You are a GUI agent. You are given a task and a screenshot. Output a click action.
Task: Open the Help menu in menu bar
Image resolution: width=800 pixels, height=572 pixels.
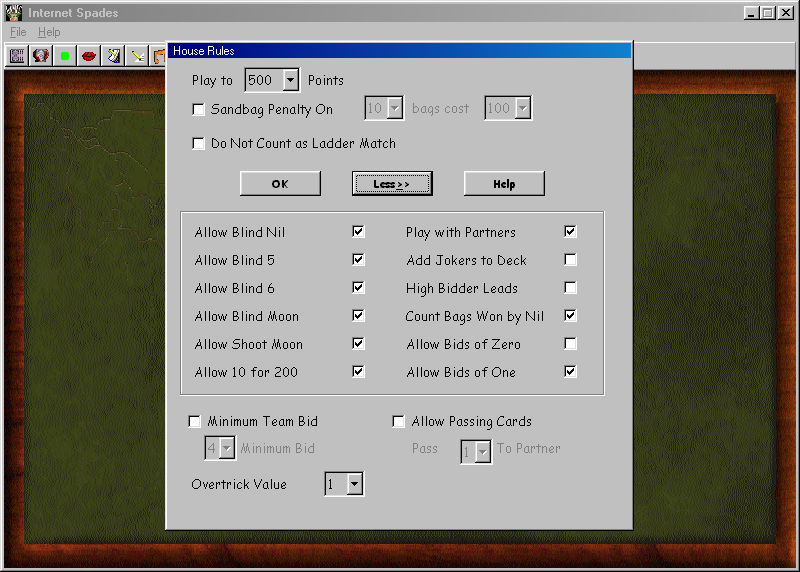(49, 32)
